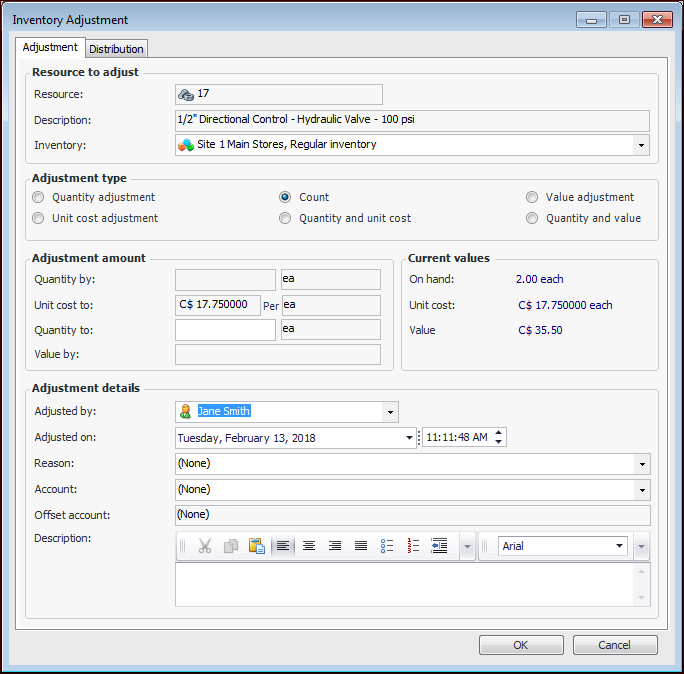Open the Inventory location dropdown
This screenshot has width=684, height=674.
[640, 145]
